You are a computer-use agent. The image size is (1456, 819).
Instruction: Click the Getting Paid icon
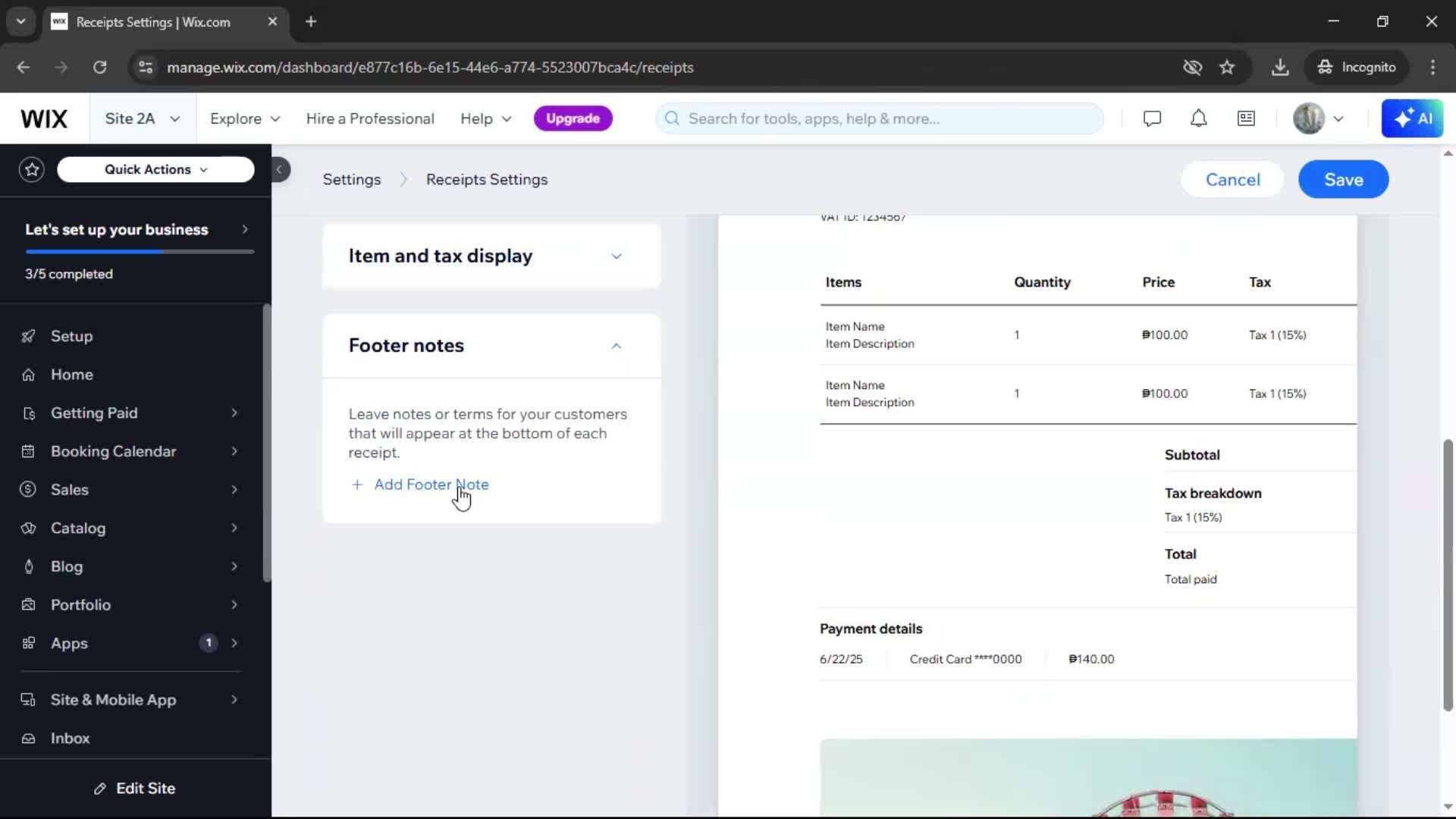pyautogui.click(x=28, y=413)
